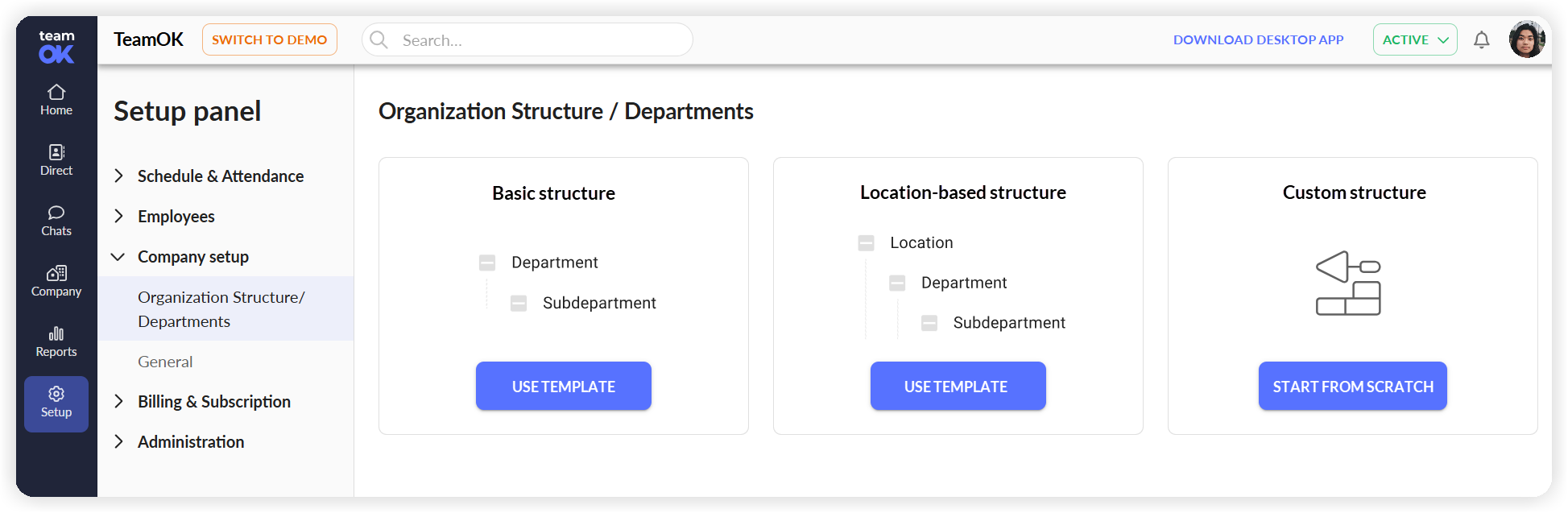Select the General menu item
1568x513 pixels.
[165, 362]
